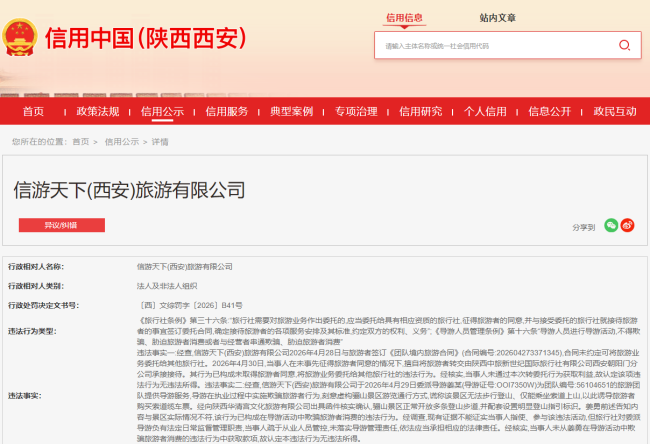The width and height of the screenshot is (650, 444).
Task: Open the 信息公开 navigation item
Action: 550,112
